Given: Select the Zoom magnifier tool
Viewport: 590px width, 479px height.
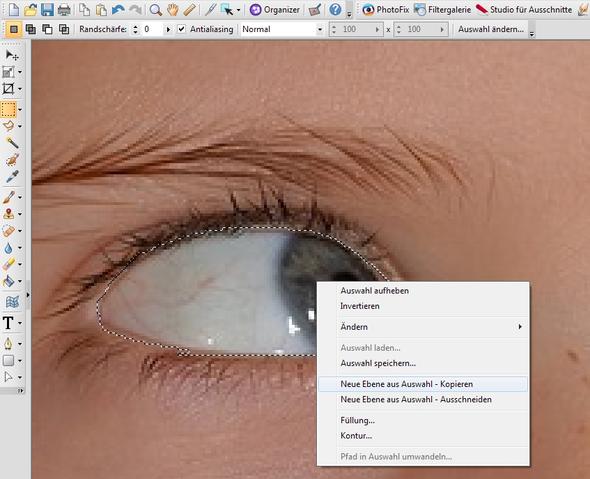Looking at the screenshot, I should coord(155,9).
